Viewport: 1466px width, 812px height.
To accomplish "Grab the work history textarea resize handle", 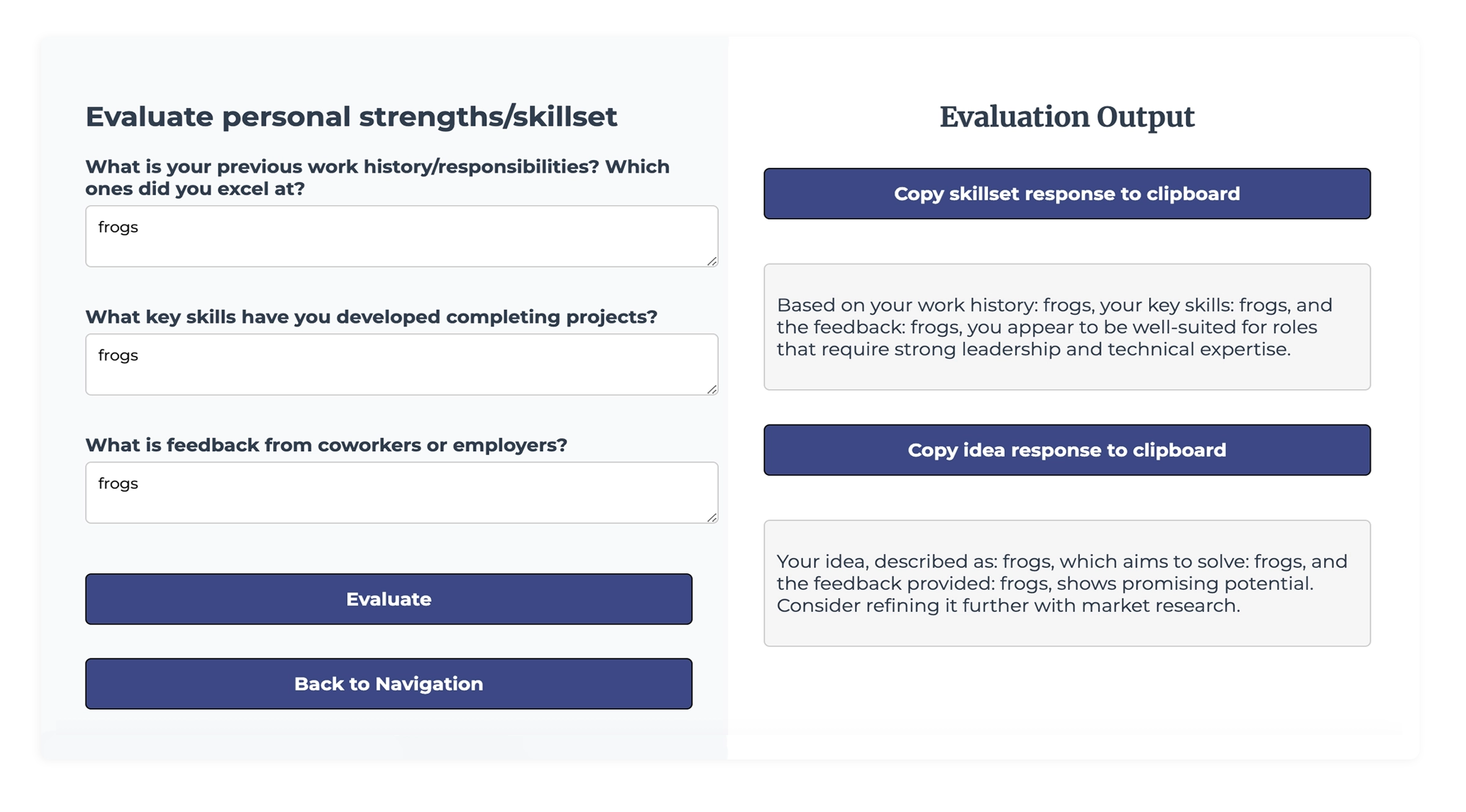I will click(x=712, y=261).
